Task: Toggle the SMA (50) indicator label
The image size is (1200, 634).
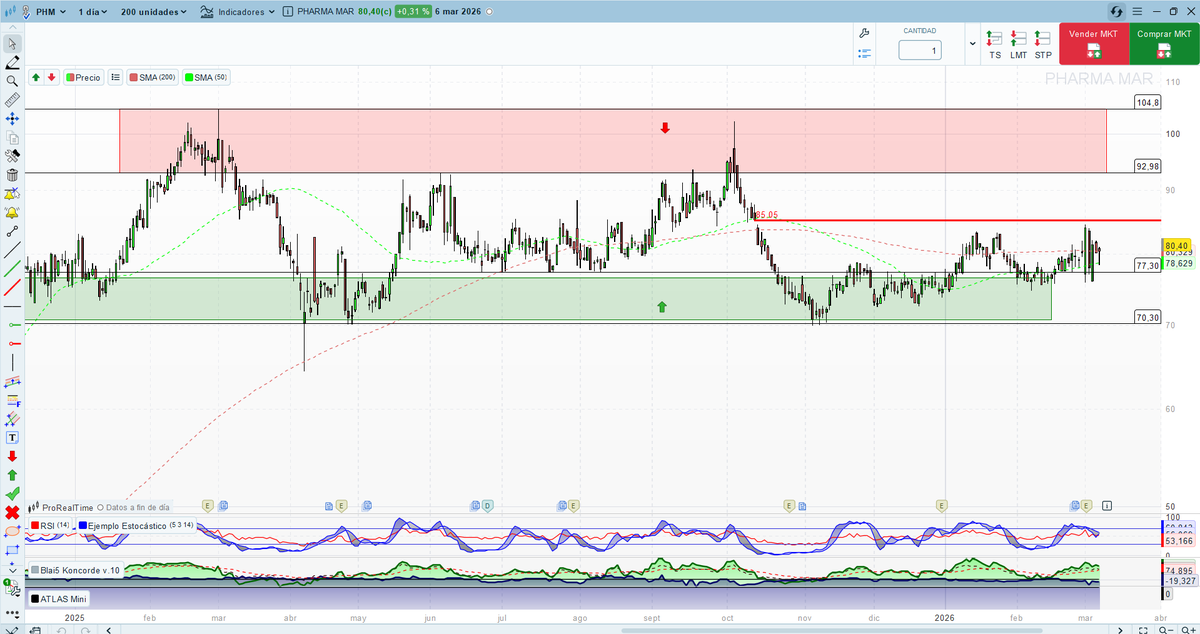Action: [205, 77]
